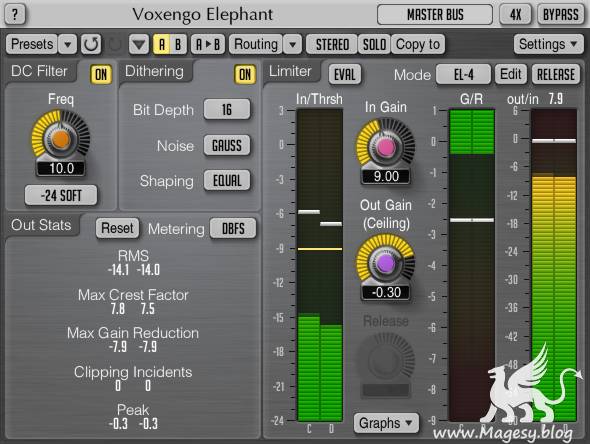
Task: Select the Dithering panel label
Action: 154,71
